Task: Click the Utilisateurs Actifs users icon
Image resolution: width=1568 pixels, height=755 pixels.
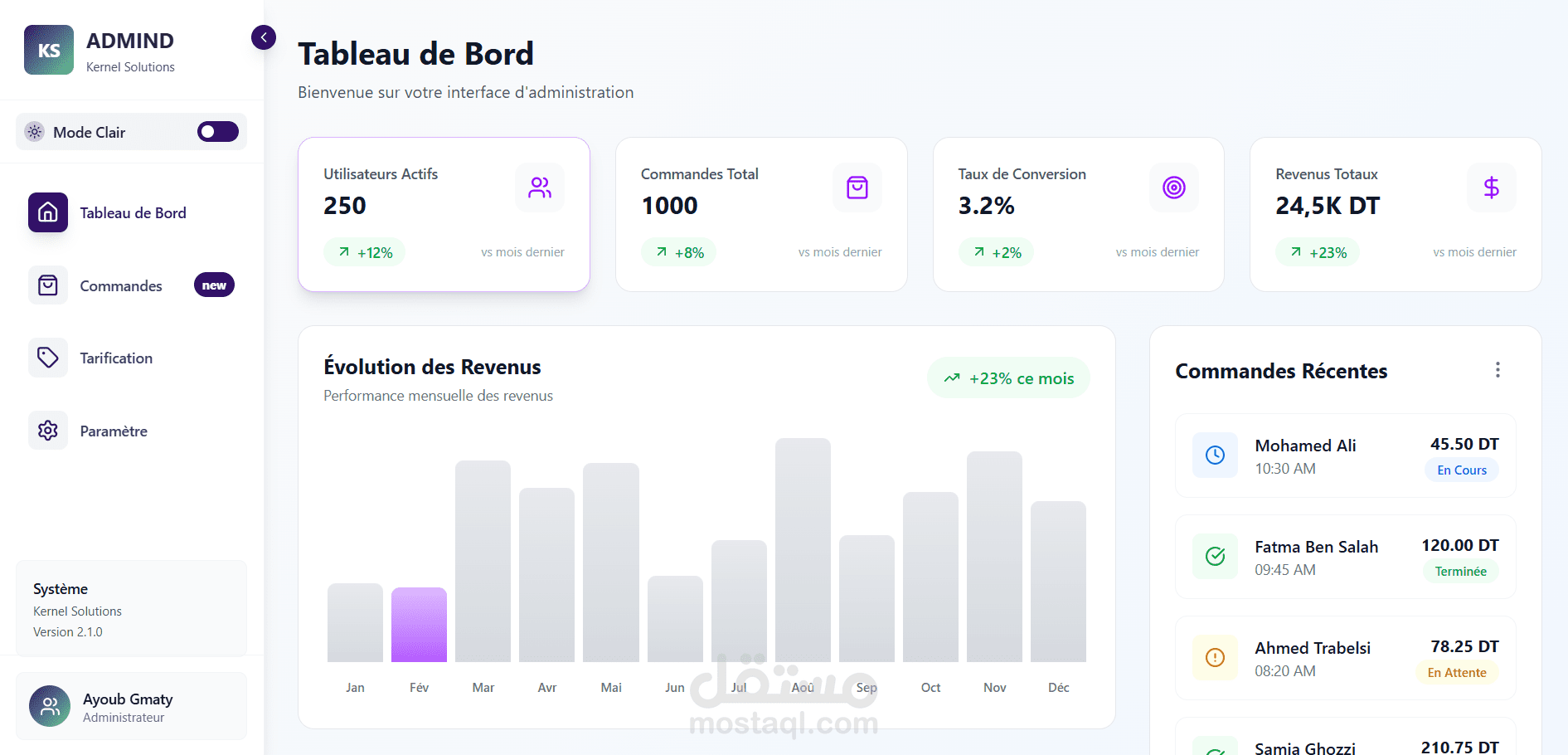Action: pyautogui.click(x=540, y=188)
